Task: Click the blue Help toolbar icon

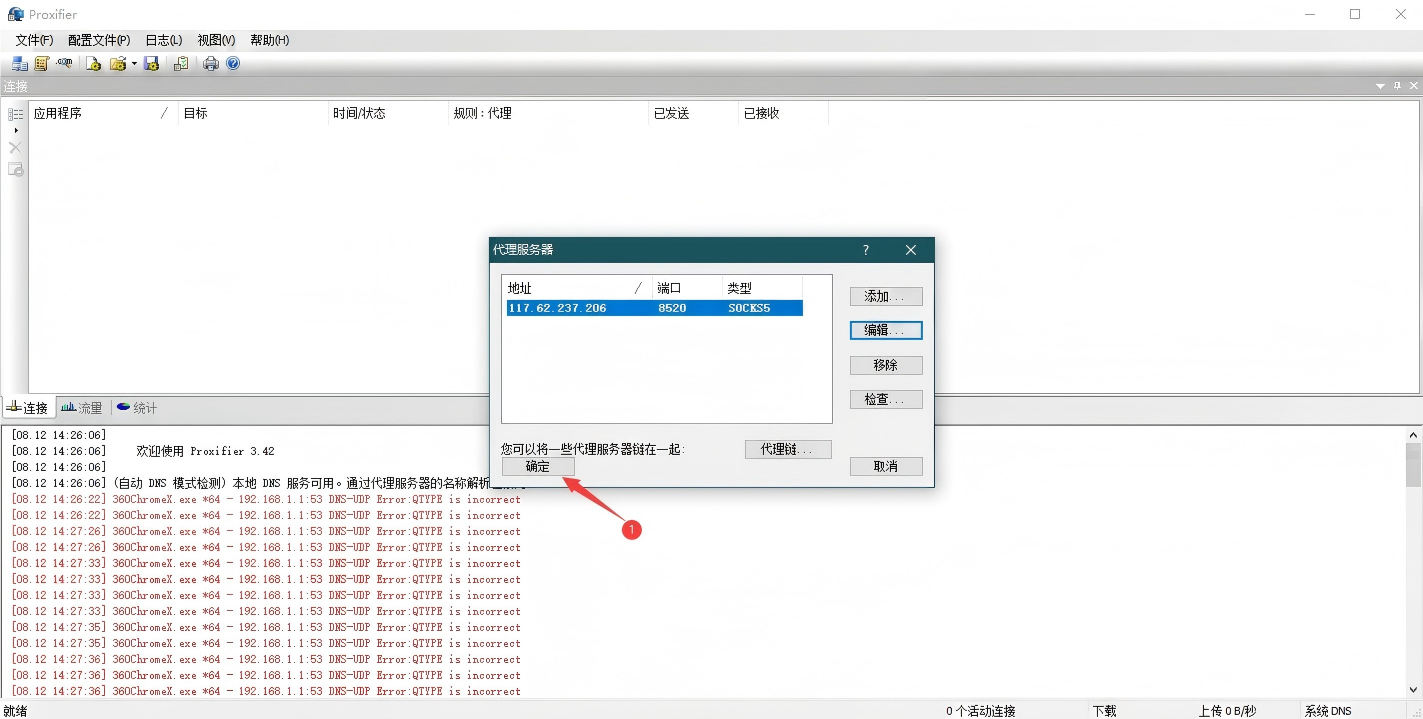Action: click(233, 64)
